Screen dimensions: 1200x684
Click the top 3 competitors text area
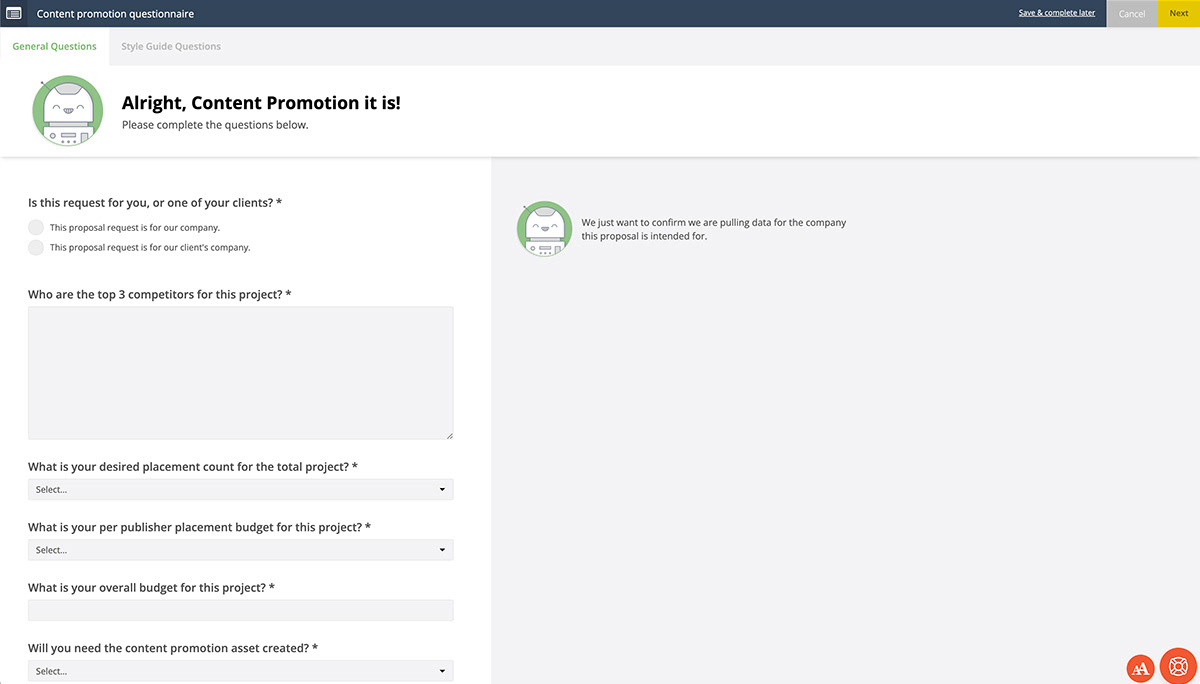coord(240,372)
